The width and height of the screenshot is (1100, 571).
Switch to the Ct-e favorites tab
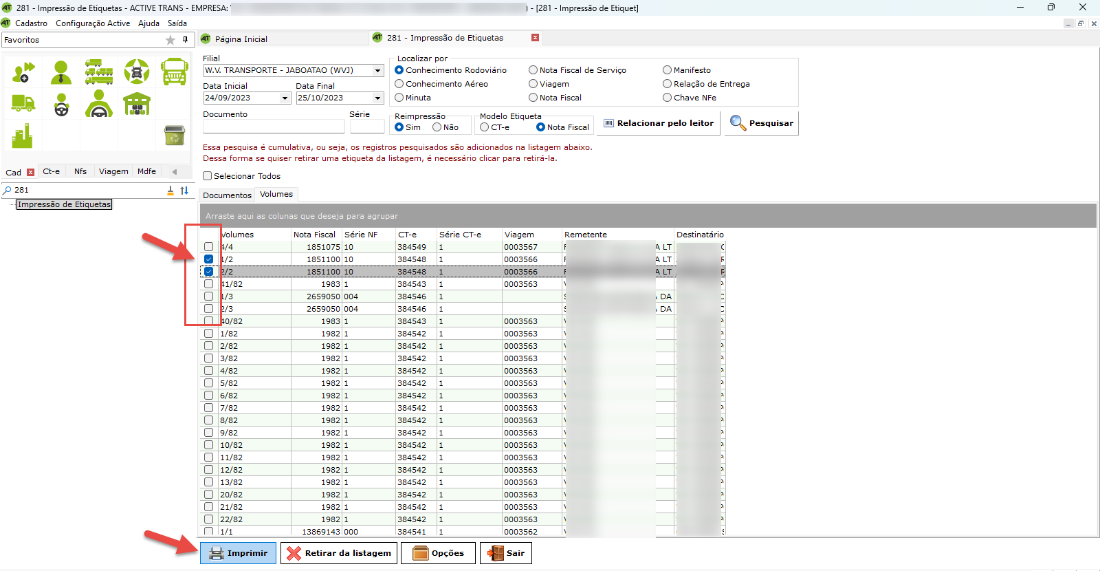pos(51,171)
